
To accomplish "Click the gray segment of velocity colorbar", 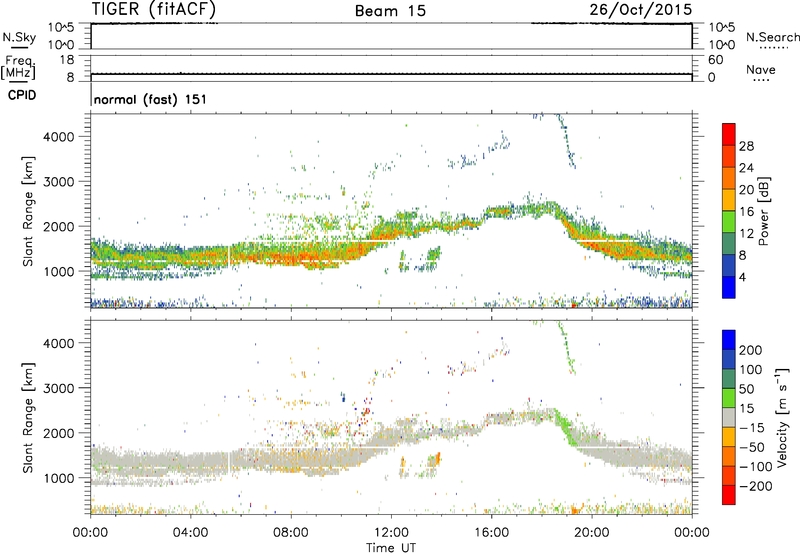I will pyautogui.click(x=729, y=417).
